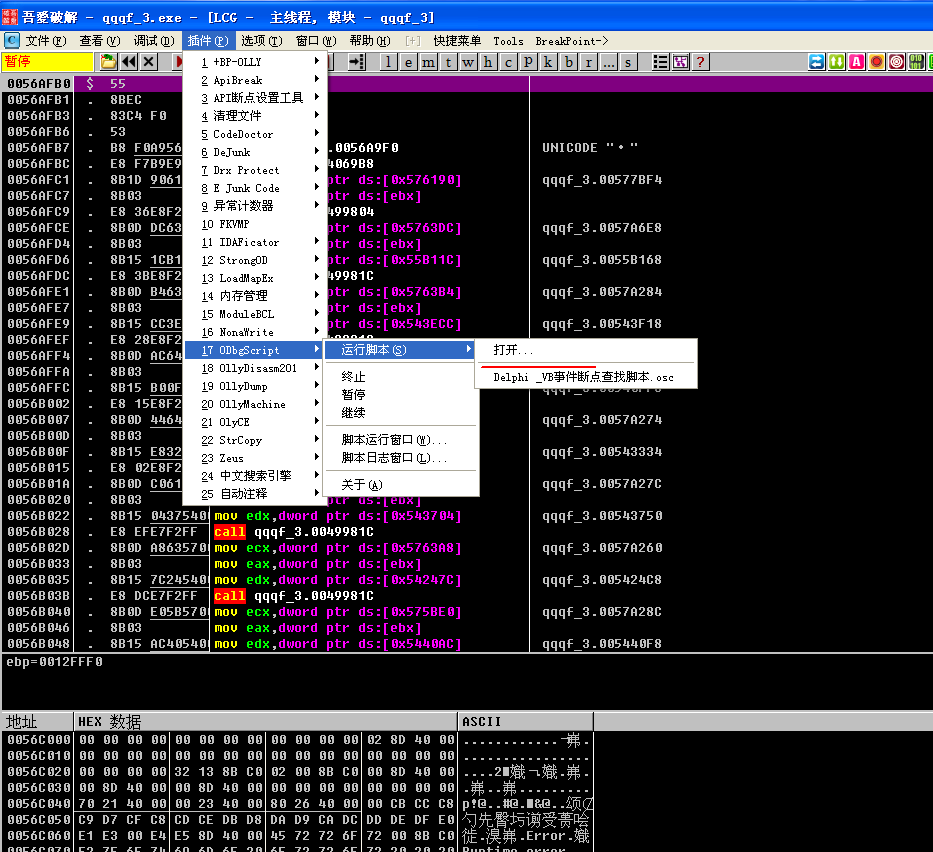The image size is (933, 852).
Task: Run the Delphi _VB事件断点查找脚本.osc script
Action: [586, 377]
